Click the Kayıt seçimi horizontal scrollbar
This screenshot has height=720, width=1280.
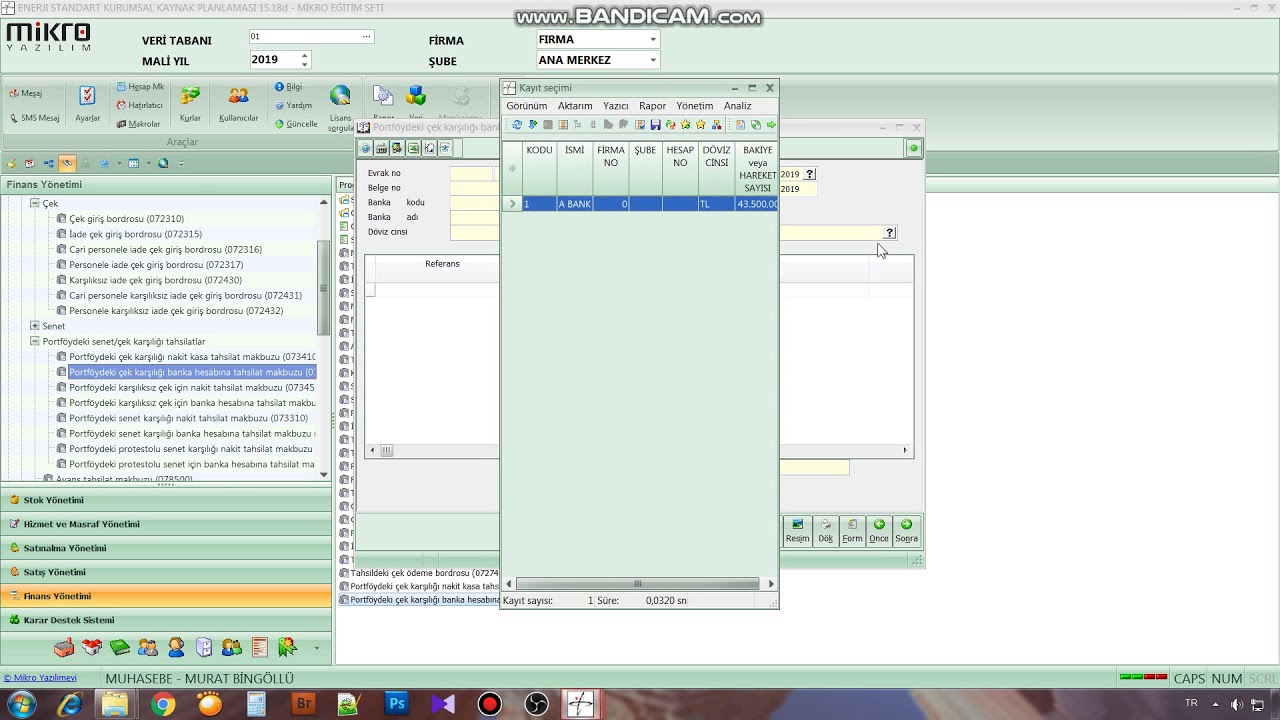637,584
